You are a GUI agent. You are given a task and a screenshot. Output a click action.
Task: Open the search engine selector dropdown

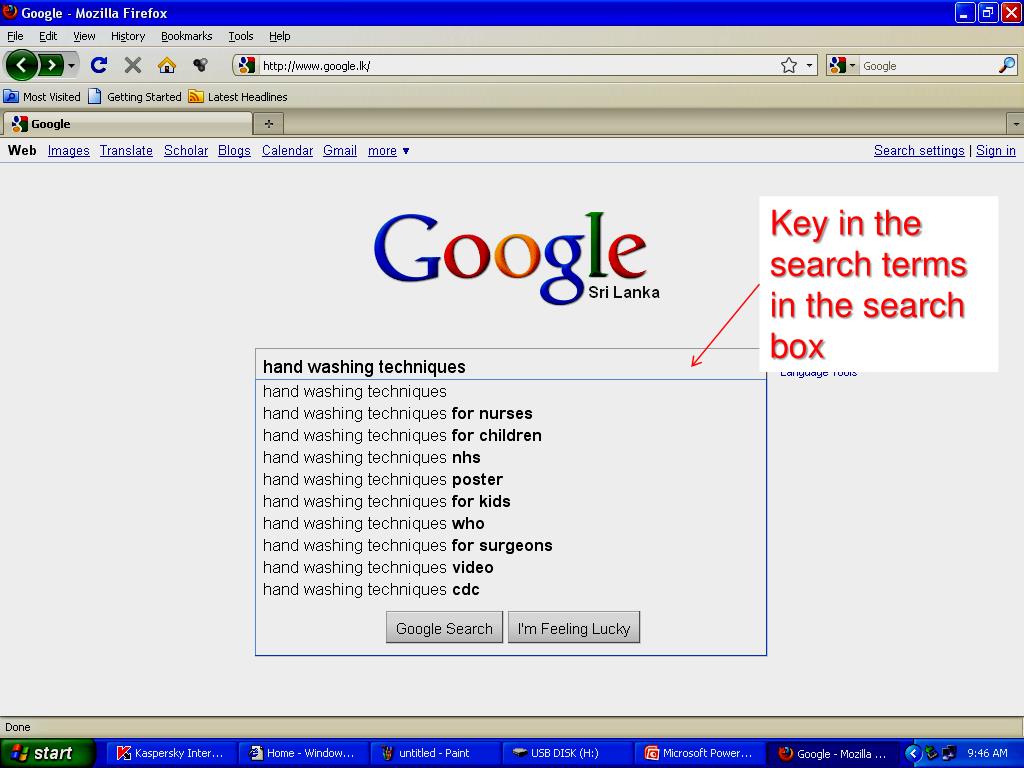point(842,65)
